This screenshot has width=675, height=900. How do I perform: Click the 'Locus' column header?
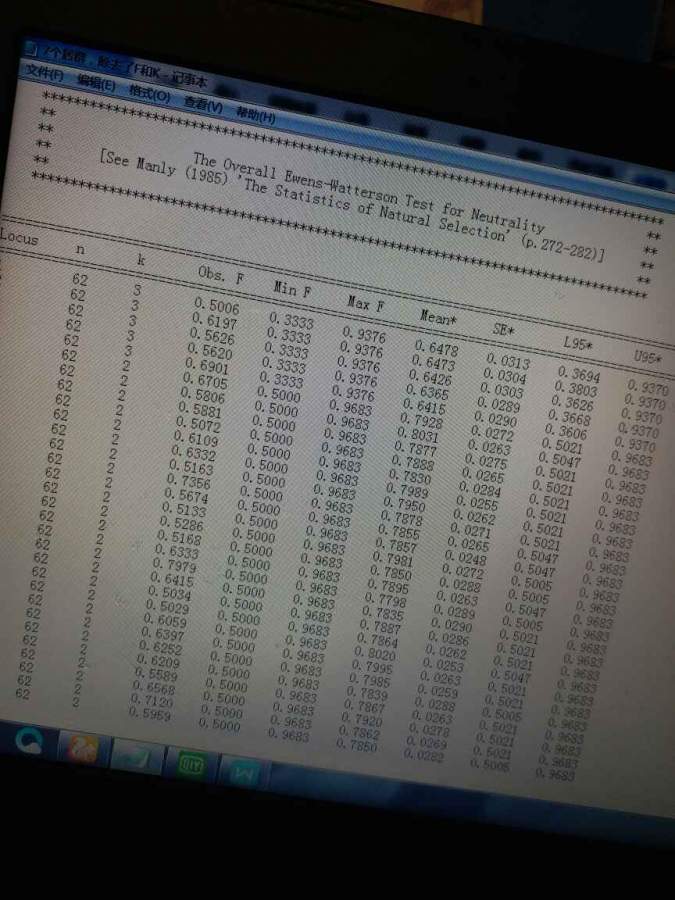tap(19, 236)
